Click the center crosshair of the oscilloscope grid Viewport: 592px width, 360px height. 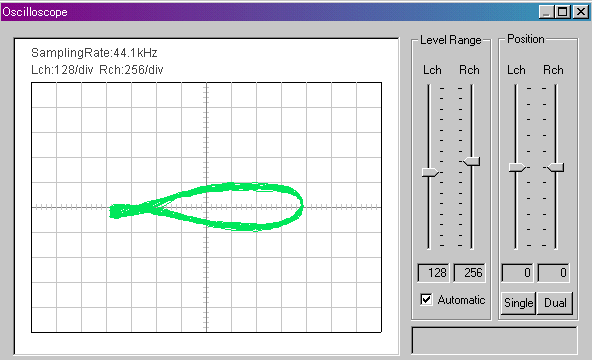click(x=207, y=207)
